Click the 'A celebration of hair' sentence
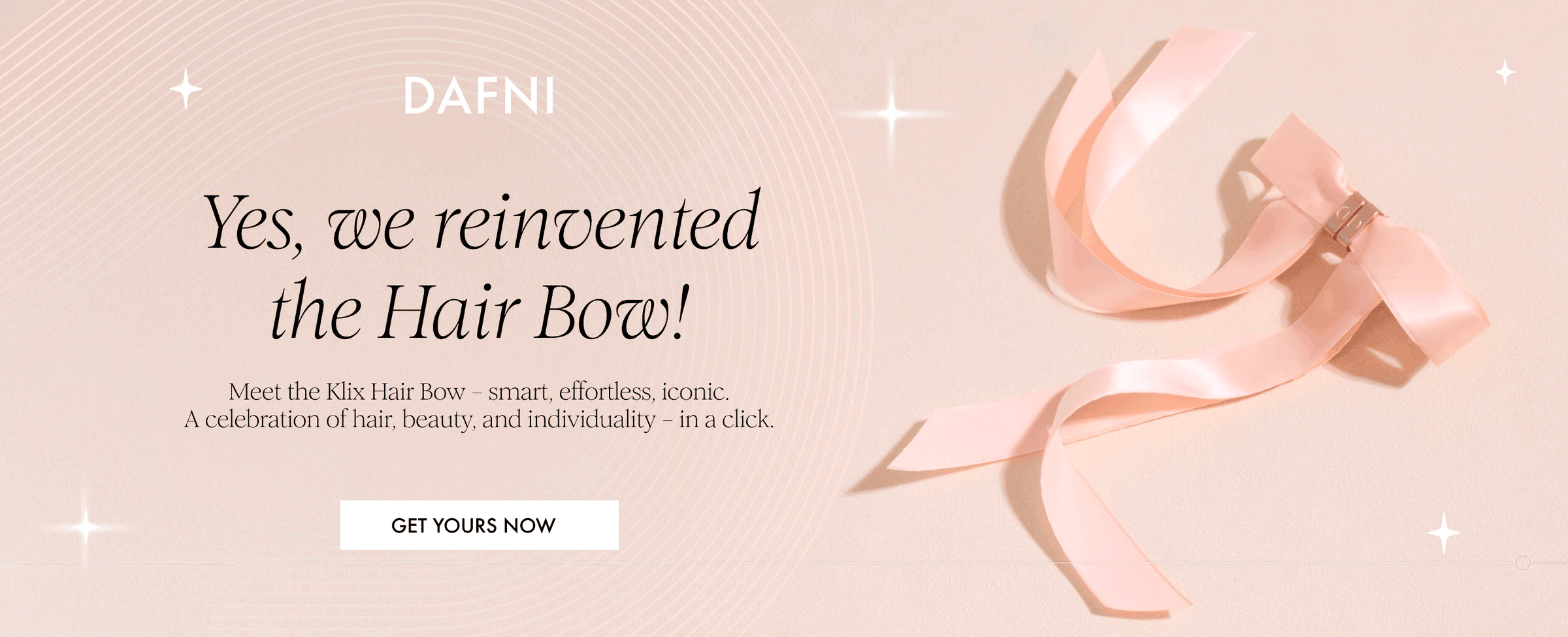Image resolution: width=1568 pixels, height=637 pixels. click(479, 419)
